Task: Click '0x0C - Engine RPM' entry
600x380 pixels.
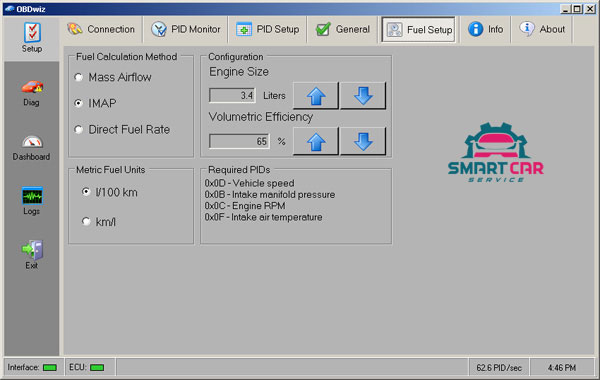Action: coord(245,206)
